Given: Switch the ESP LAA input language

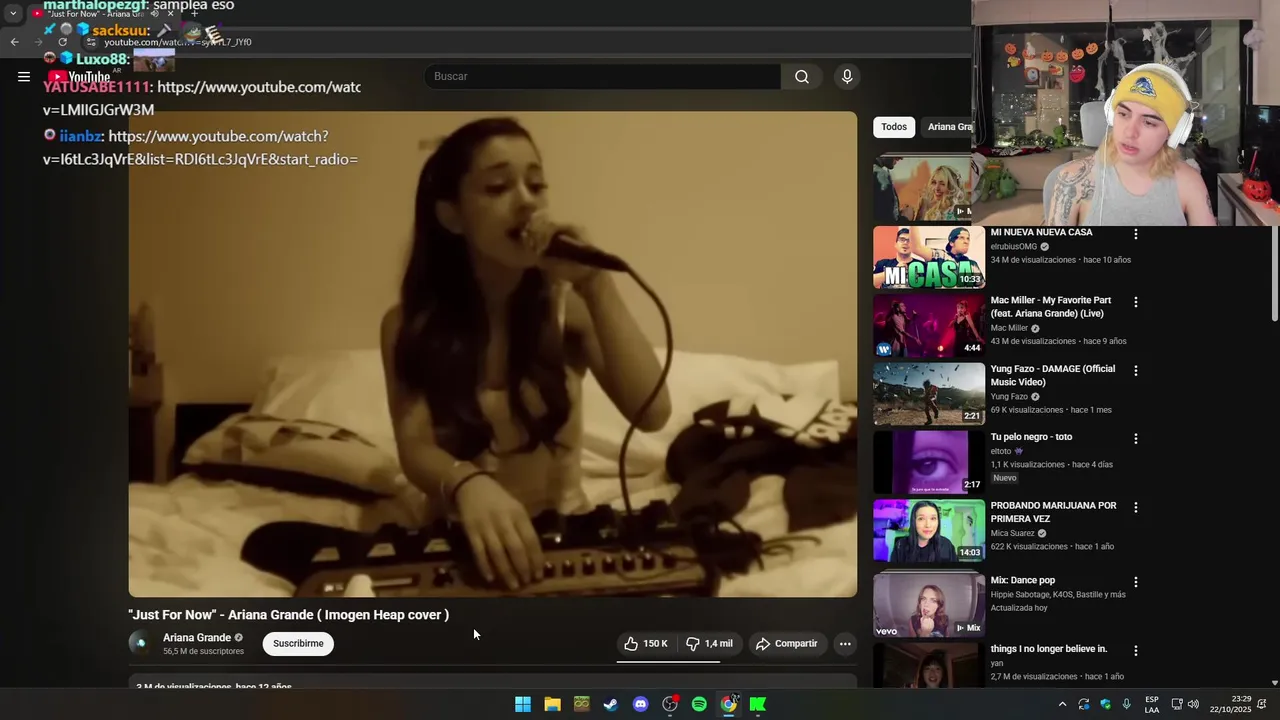Looking at the screenshot, I should pyautogui.click(x=1152, y=704).
